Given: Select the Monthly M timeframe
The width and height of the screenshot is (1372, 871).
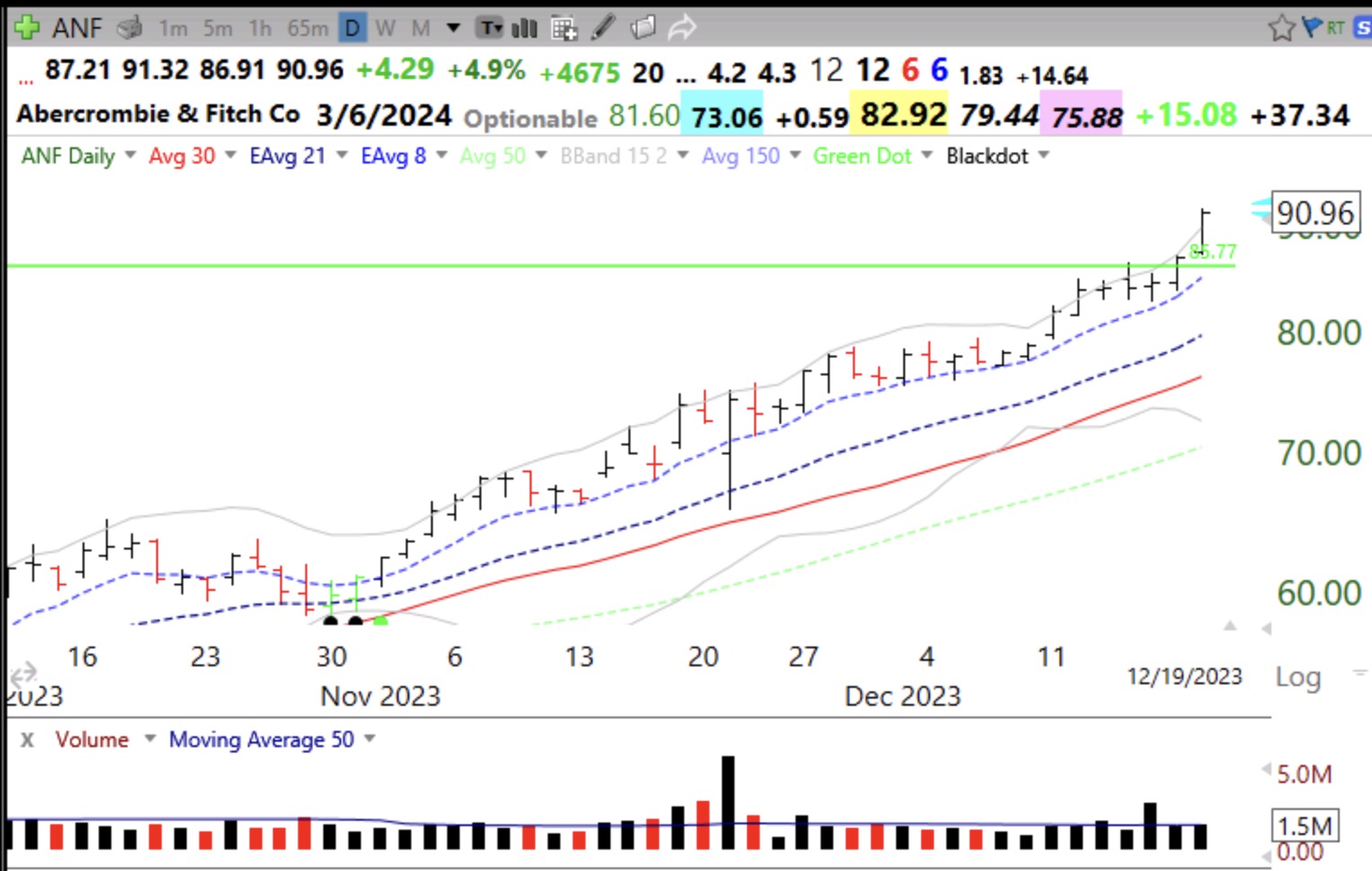Looking at the screenshot, I should pos(420,29).
